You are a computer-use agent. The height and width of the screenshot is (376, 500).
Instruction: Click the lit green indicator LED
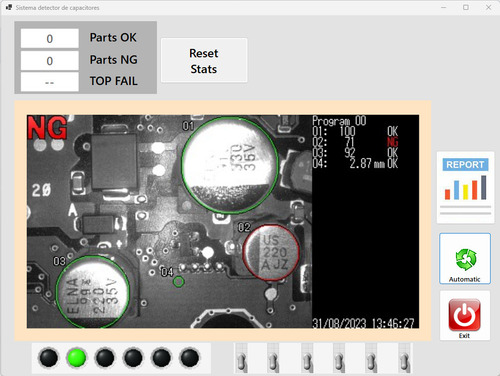pyautogui.click(x=77, y=358)
